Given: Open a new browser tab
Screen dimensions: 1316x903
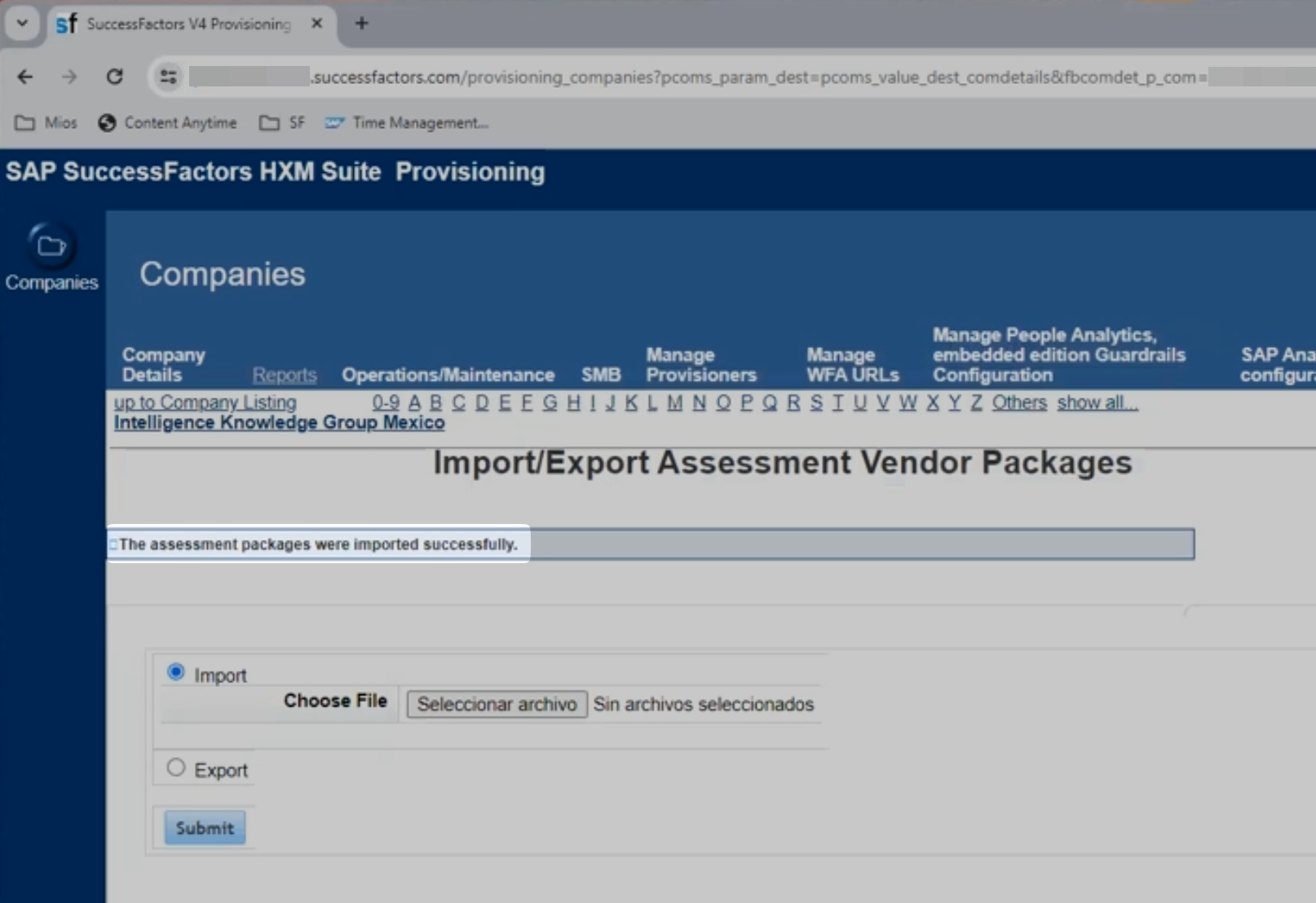Looking at the screenshot, I should pyautogui.click(x=361, y=24).
